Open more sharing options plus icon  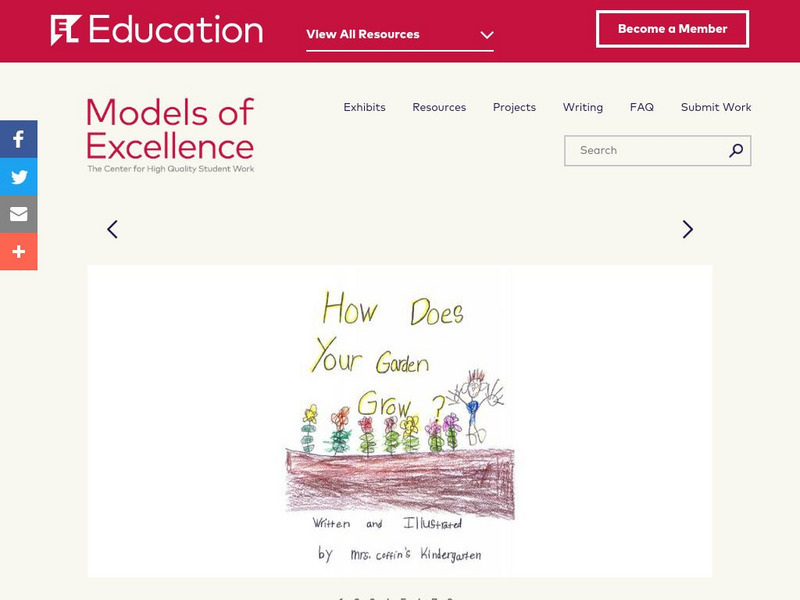click(18, 252)
